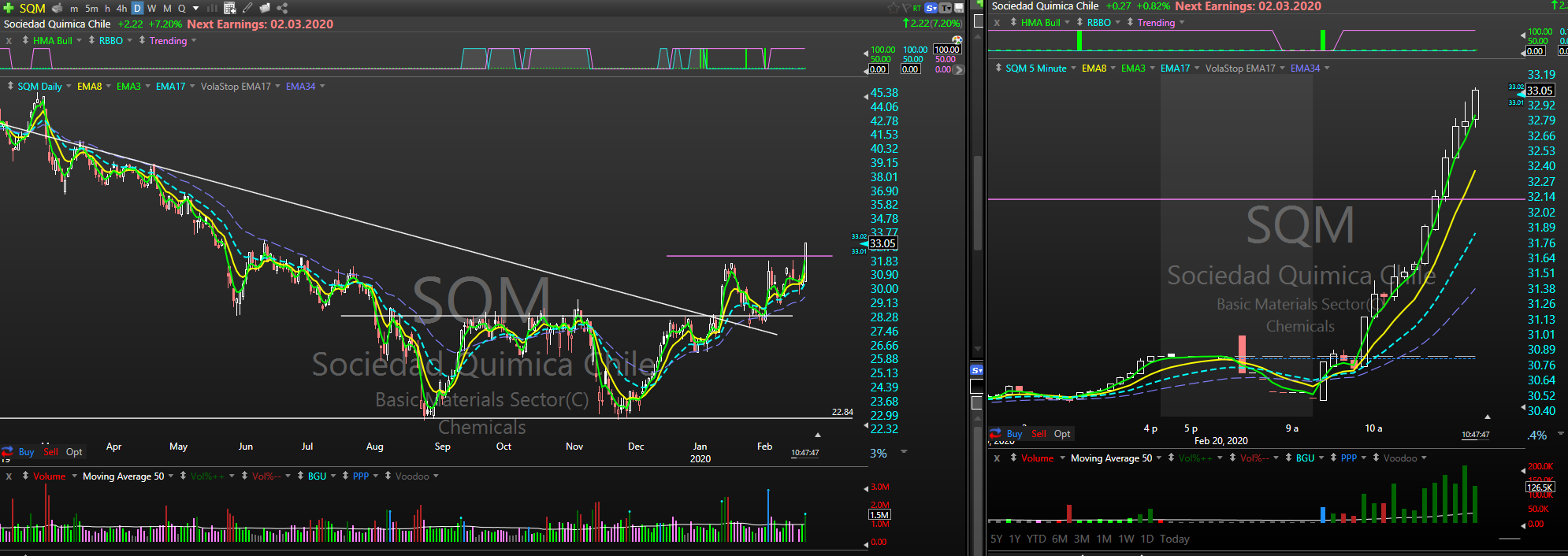Screen dimensions: 1568x556
Task: Click the favorite star icon
Action: pyautogui.click(x=893, y=8)
